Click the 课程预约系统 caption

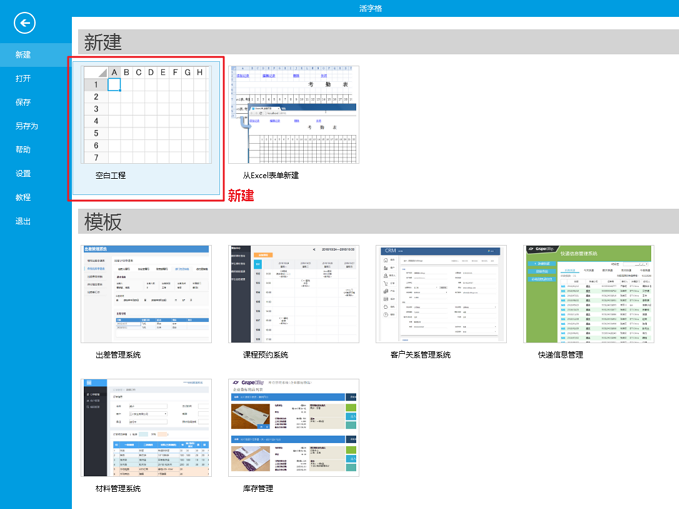tap(265, 355)
